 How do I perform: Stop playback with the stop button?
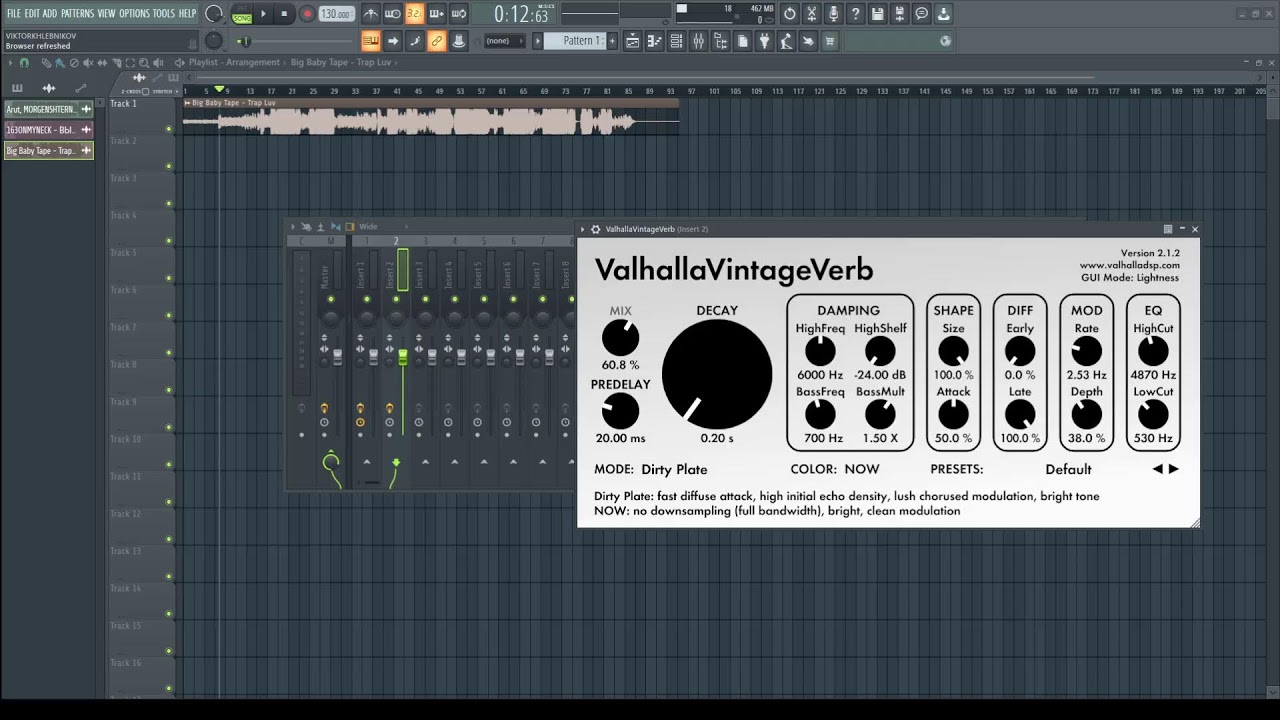pos(284,14)
